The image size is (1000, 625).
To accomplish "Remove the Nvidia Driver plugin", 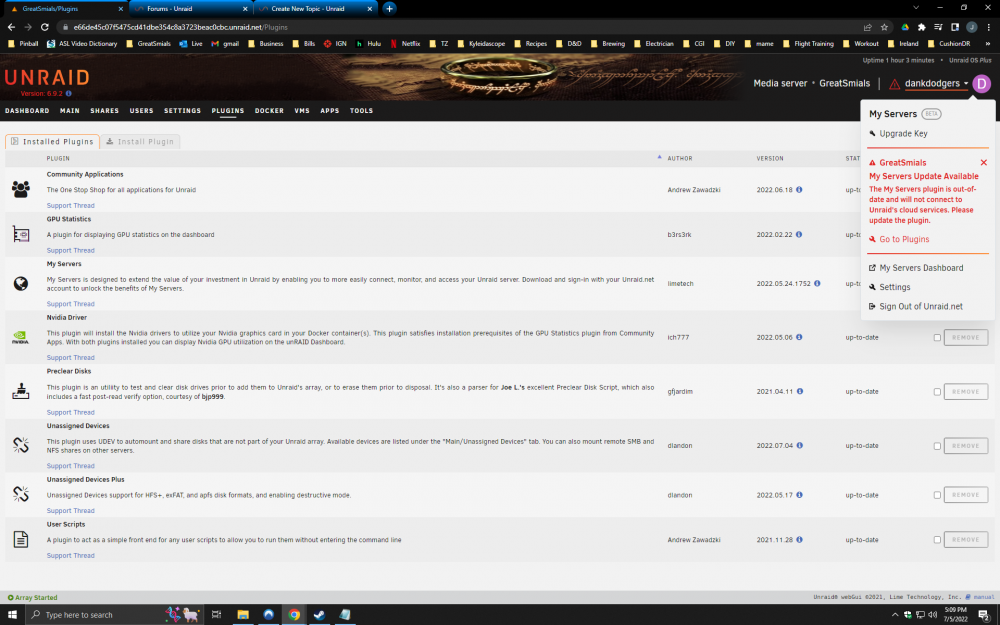I will [966, 337].
